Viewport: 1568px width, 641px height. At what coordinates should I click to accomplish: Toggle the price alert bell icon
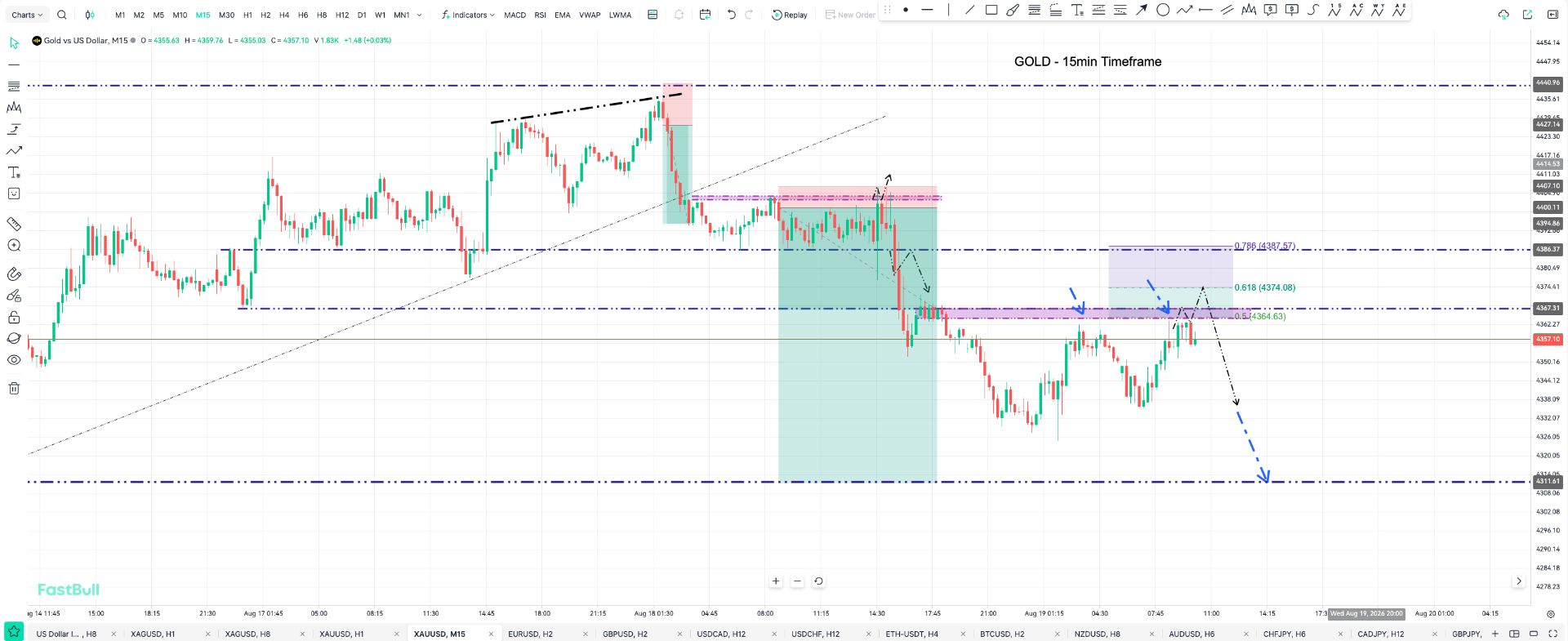pos(679,15)
